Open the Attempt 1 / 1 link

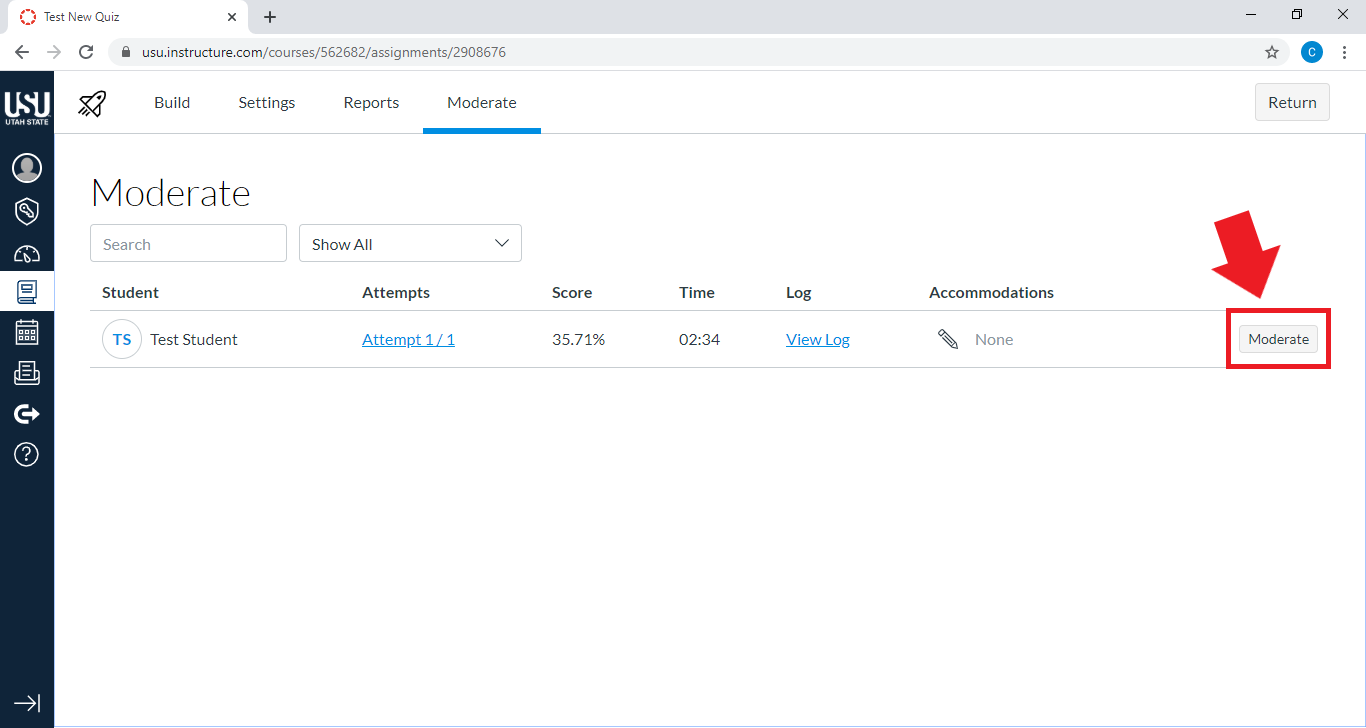point(408,340)
